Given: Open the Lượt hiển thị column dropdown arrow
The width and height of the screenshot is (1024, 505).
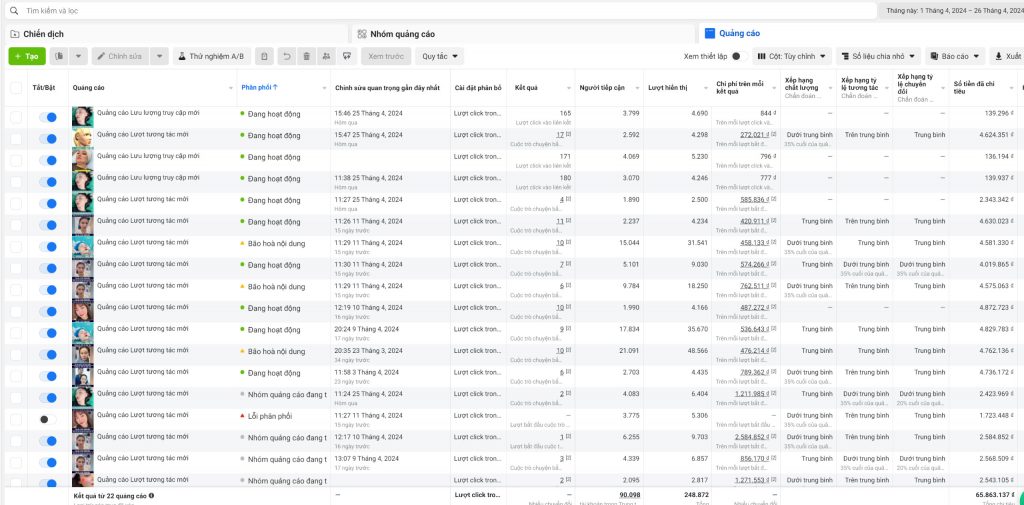Looking at the screenshot, I should [x=705, y=88].
